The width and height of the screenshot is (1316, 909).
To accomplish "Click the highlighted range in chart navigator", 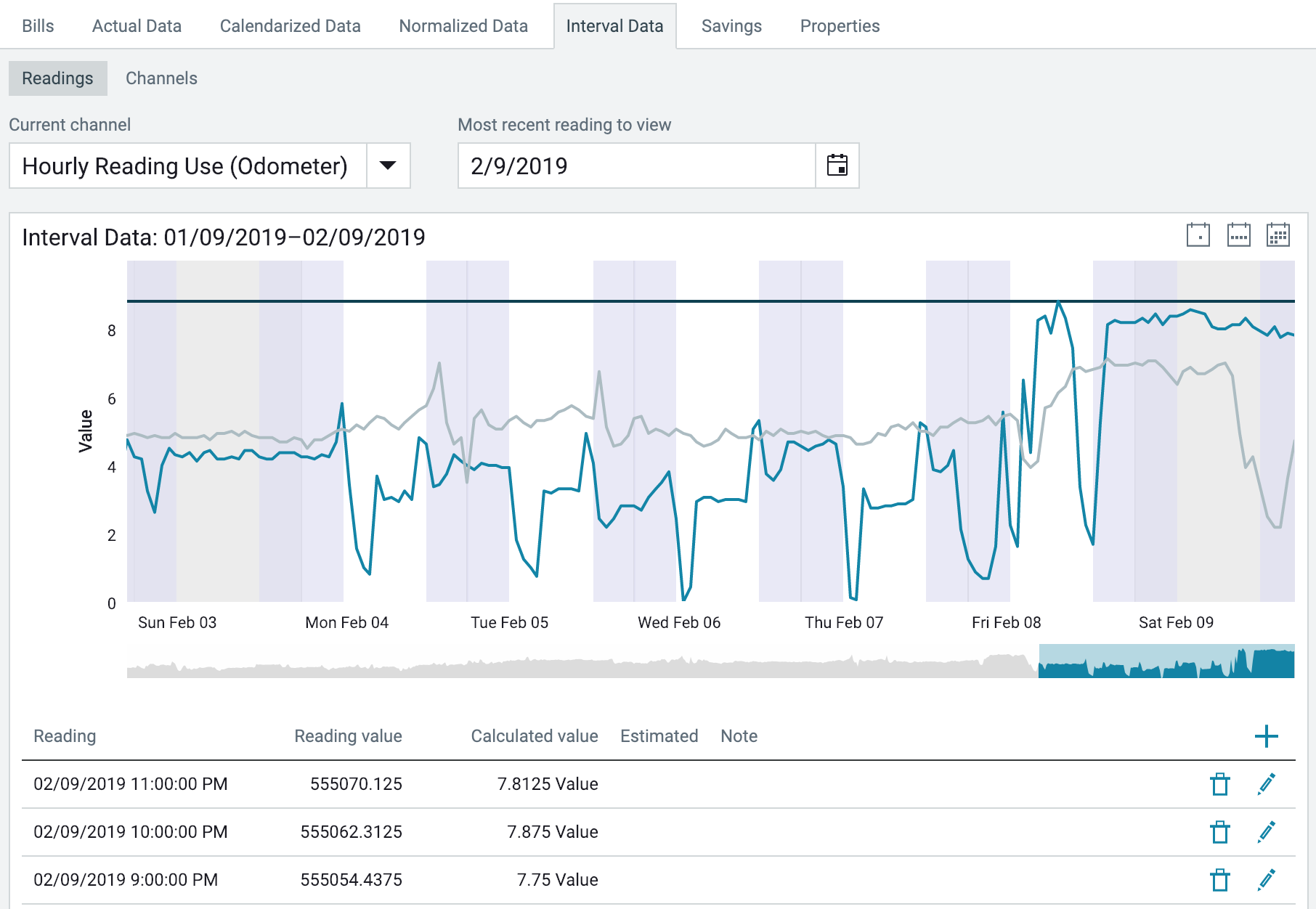I will click(1166, 661).
